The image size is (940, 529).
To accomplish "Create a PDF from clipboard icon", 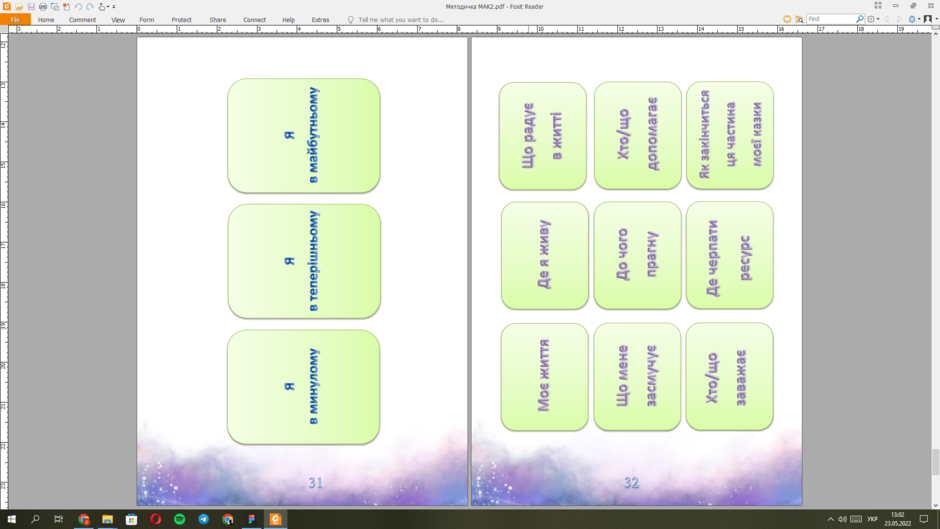I will (67, 7).
